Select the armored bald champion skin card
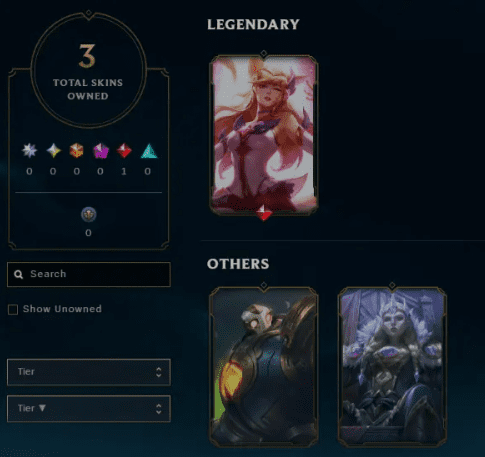Viewport: 485px width, 457px height. pyautogui.click(x=264, y=366)
